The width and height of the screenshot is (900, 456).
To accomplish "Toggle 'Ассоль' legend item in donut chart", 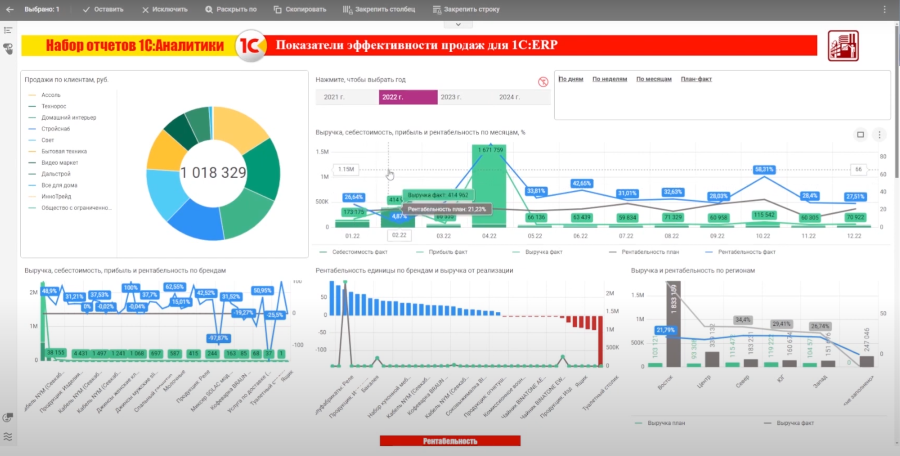I will click(44, 95).
